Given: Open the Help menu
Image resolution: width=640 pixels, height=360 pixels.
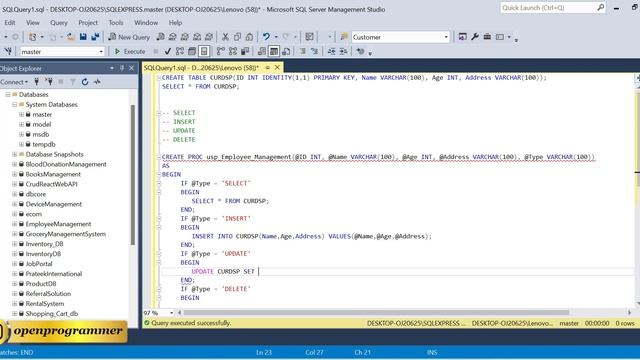Looking at the screenshot, I should tap(175, 23).
